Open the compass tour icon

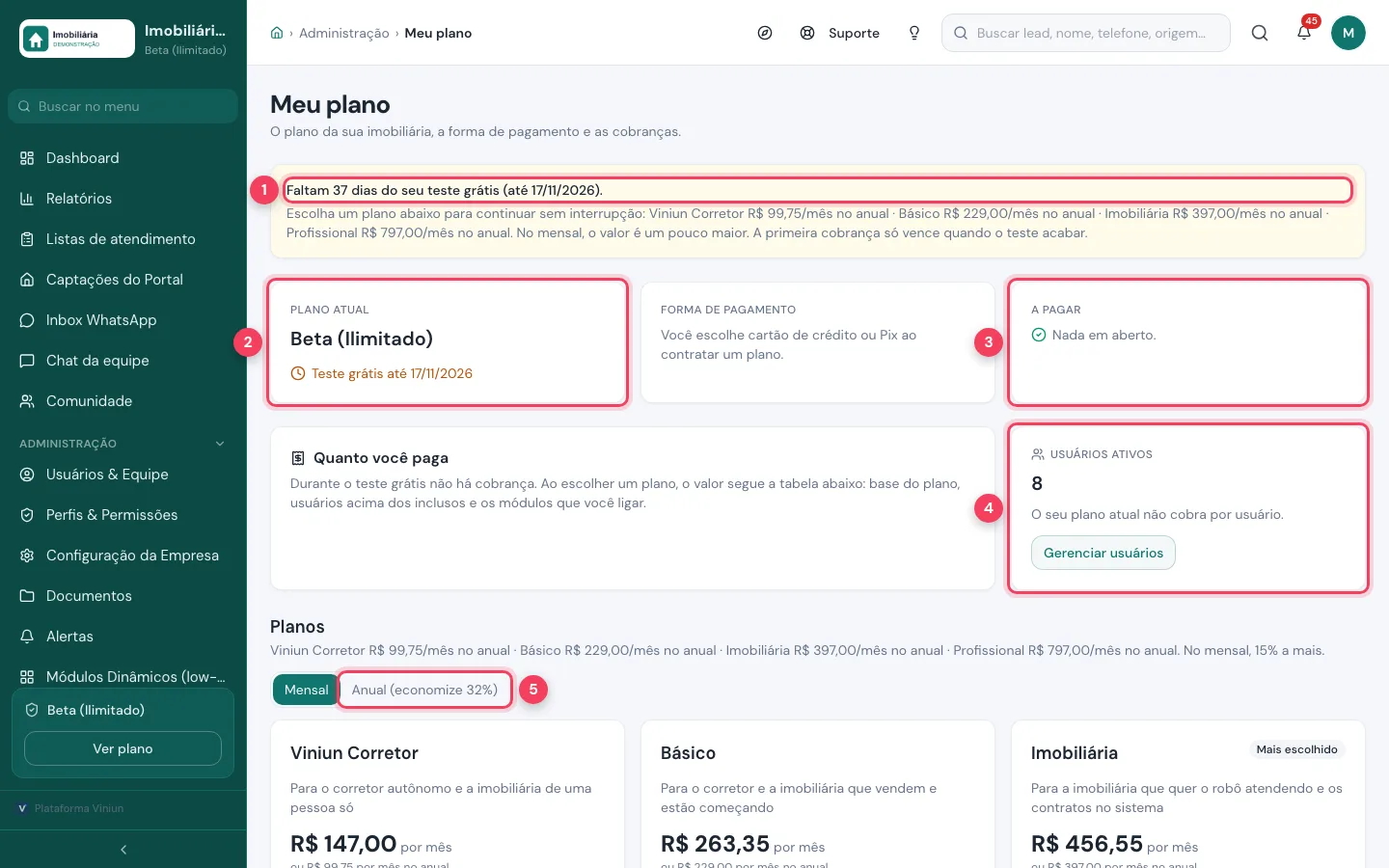pyautogui.click(x=765, y=33)
